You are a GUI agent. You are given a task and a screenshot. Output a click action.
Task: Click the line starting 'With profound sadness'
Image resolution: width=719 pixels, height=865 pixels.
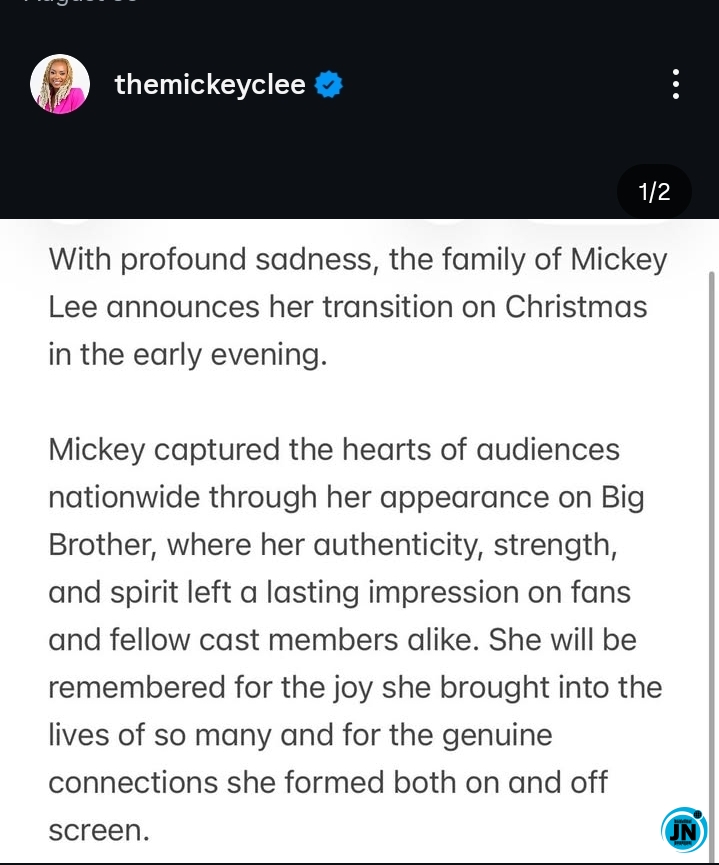[357, 260]
